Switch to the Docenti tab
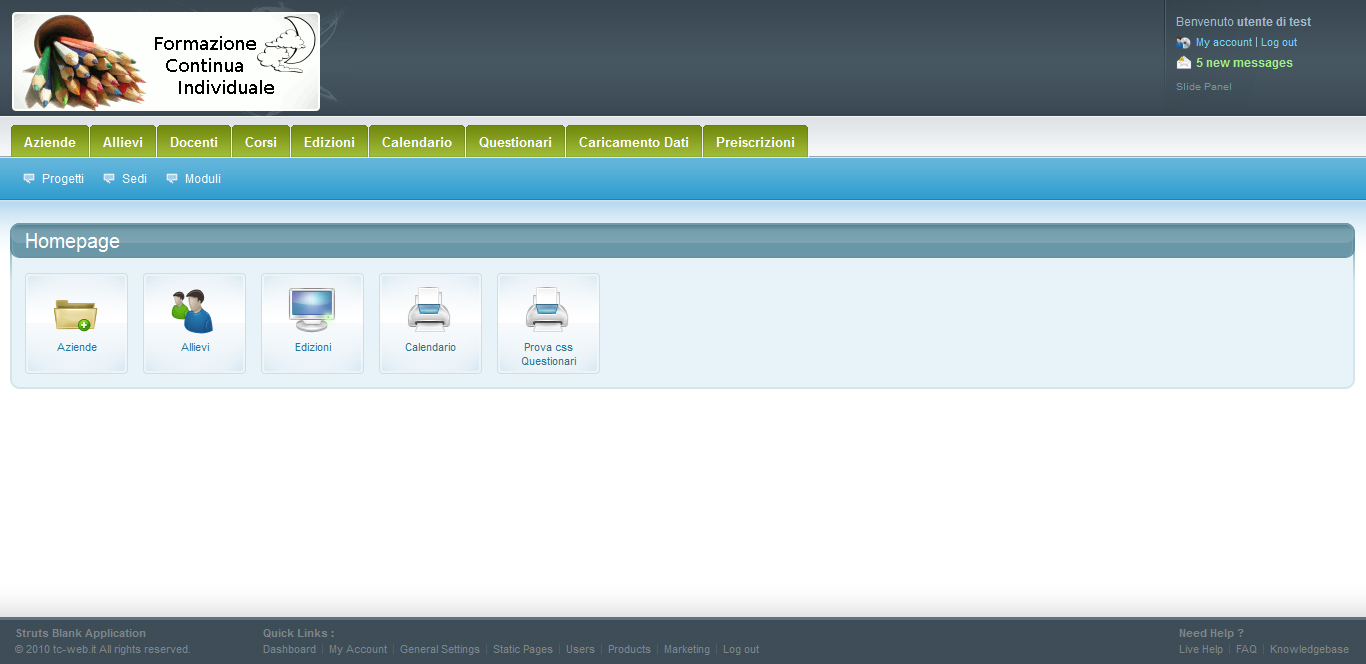This screenshot has width=1366, height=664. click(x=194, y=142)
